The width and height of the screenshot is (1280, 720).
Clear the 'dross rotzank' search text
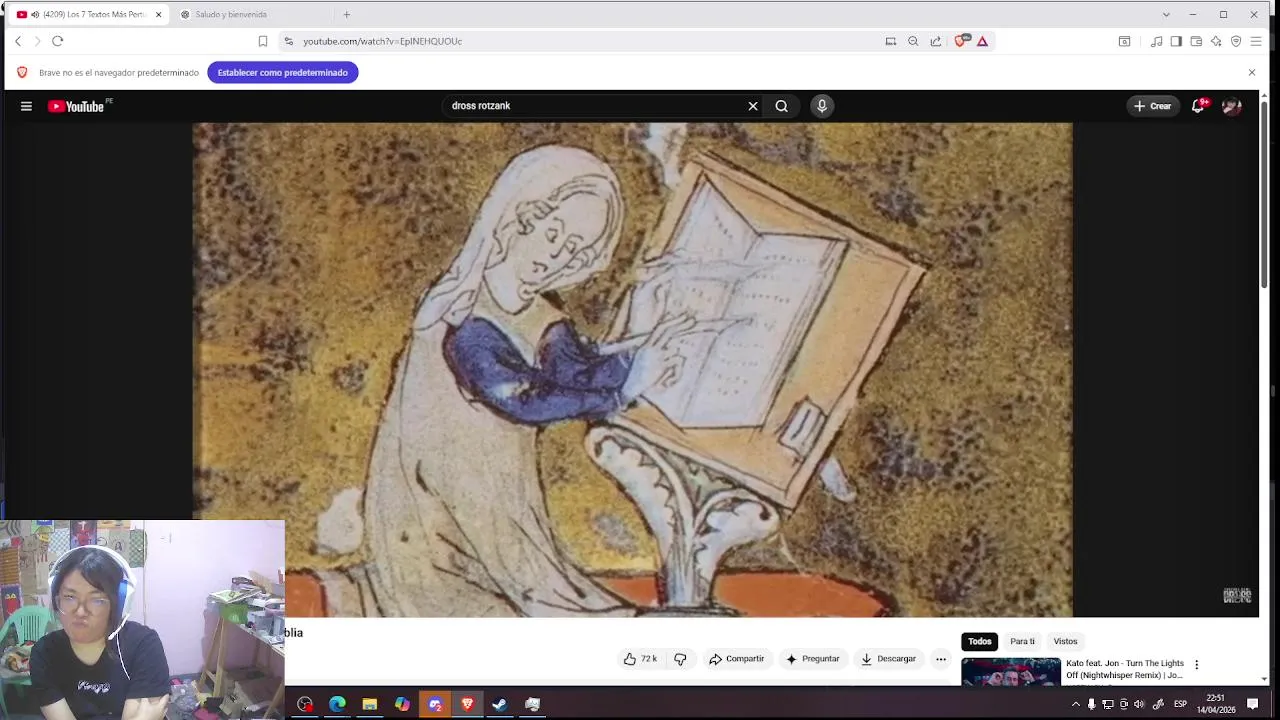[x=753, y=106]
